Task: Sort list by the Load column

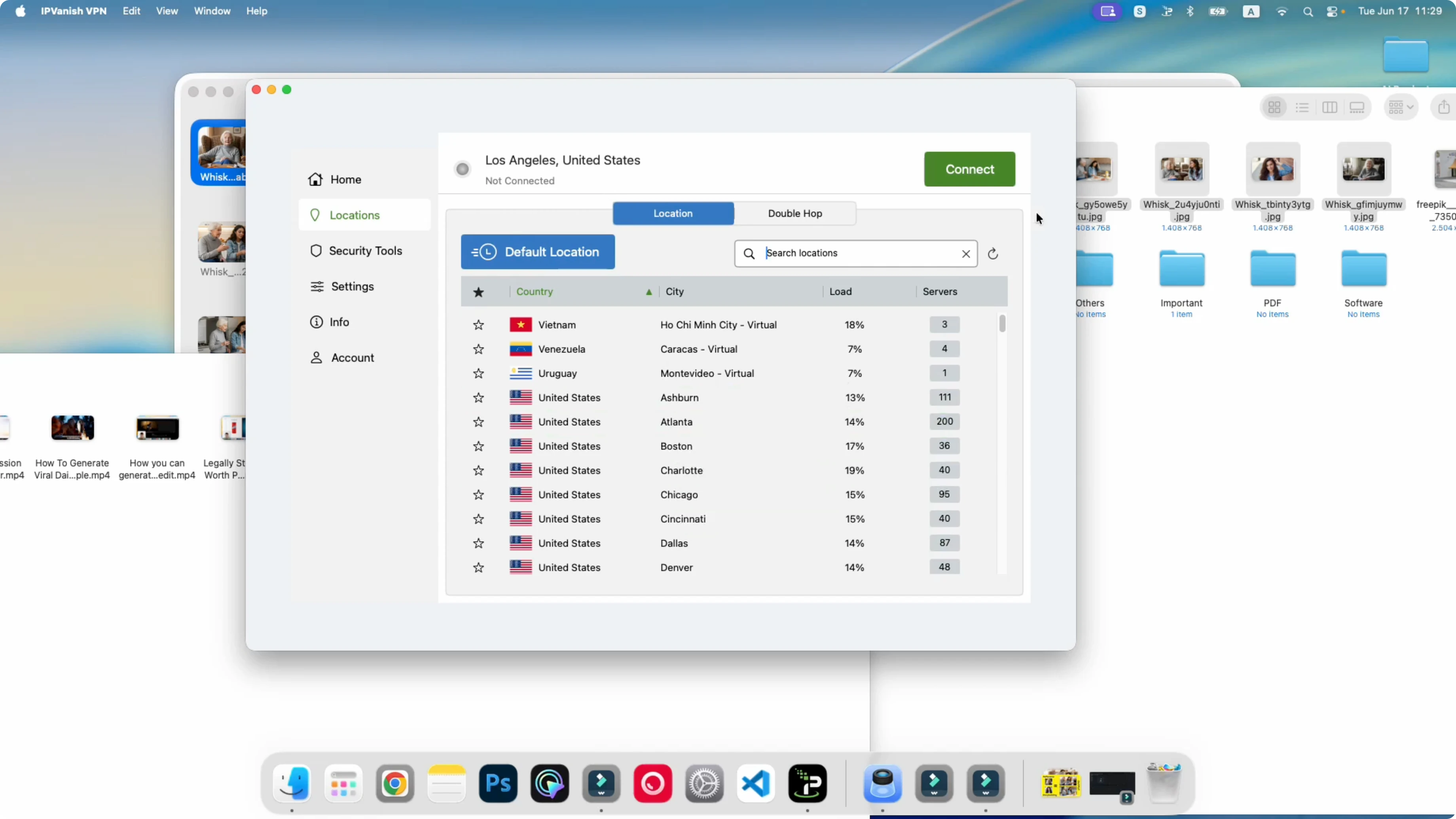Action: pos(840,292)
